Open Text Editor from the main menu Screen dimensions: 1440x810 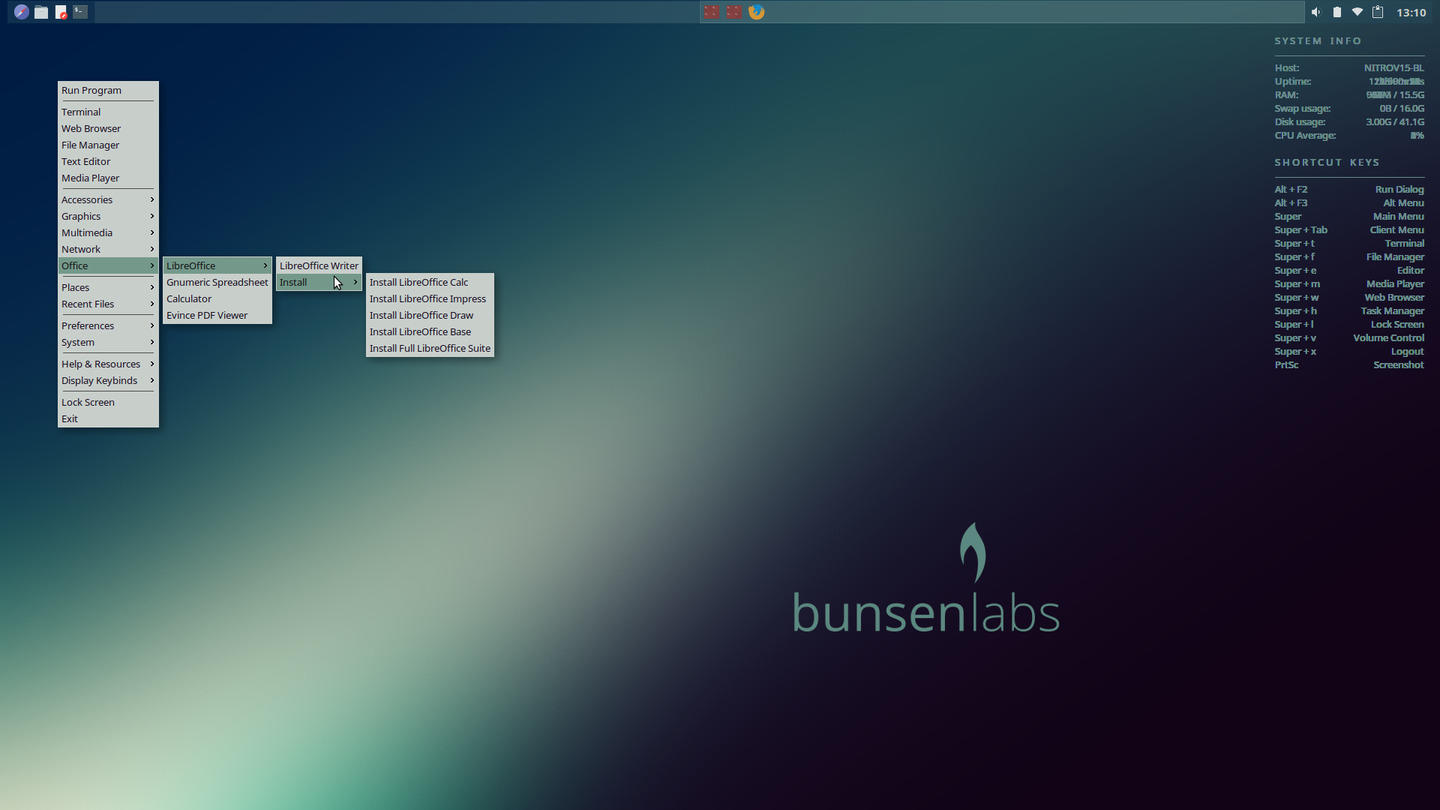tap(108, 162)
